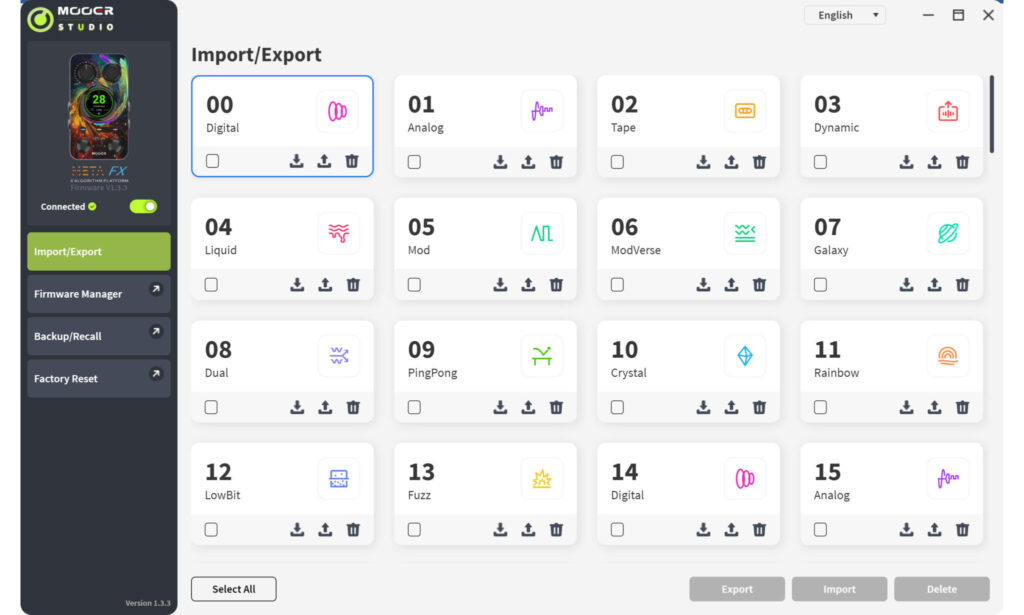Click the Select All button
The image size is (1024, 615).
234,589
